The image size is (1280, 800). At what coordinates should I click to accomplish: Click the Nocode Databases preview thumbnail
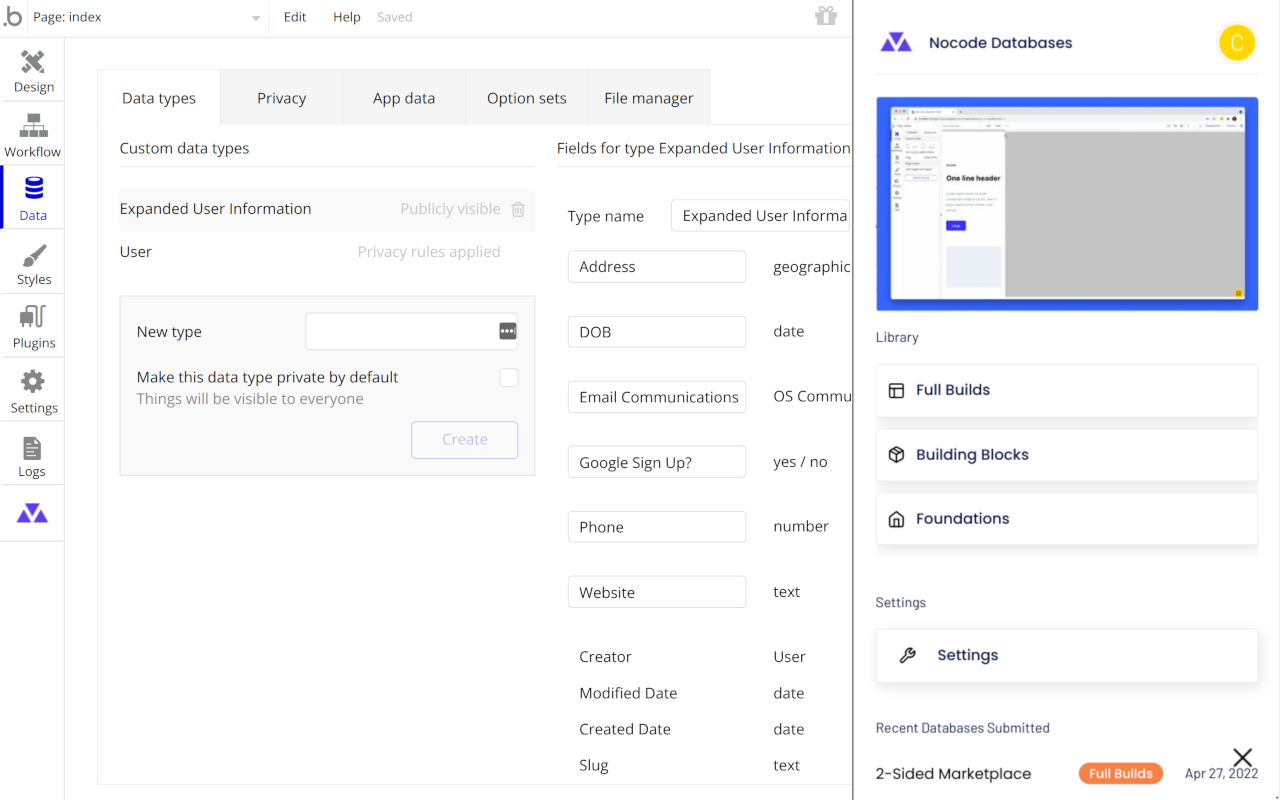tap(1066, 203)
